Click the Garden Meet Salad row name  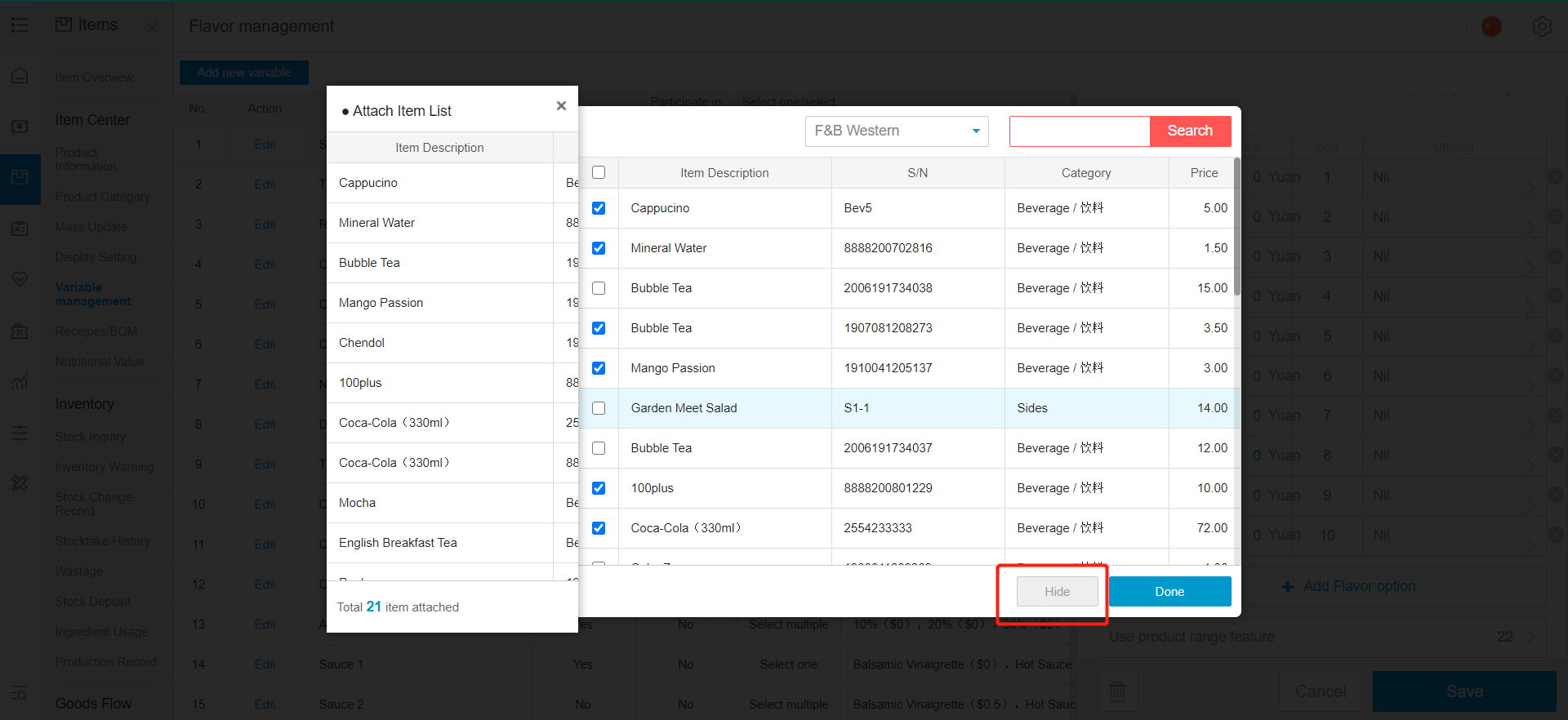(x=684, y=408)
